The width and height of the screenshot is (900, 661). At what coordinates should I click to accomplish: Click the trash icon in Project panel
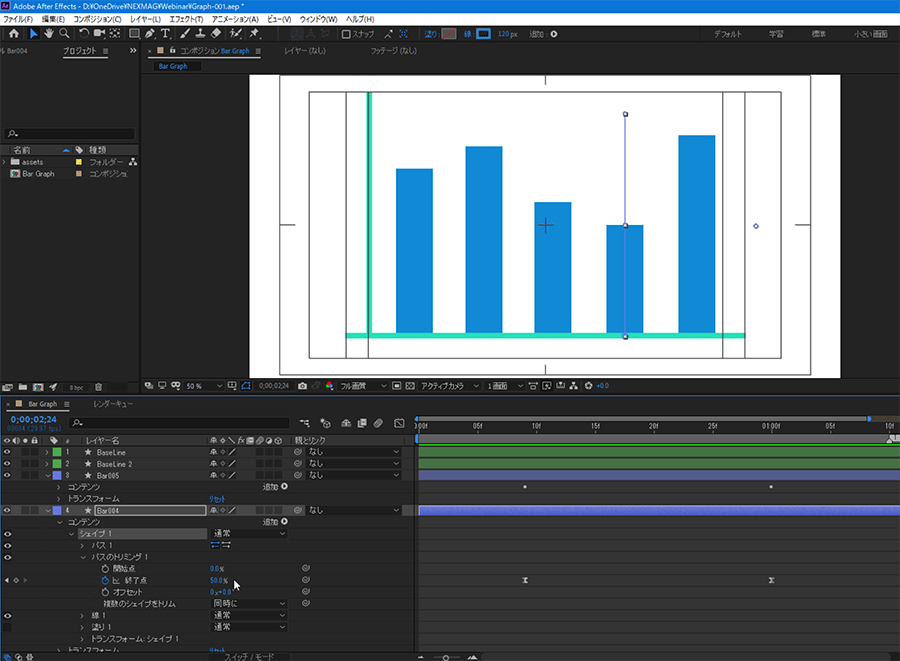click(98, 386)
